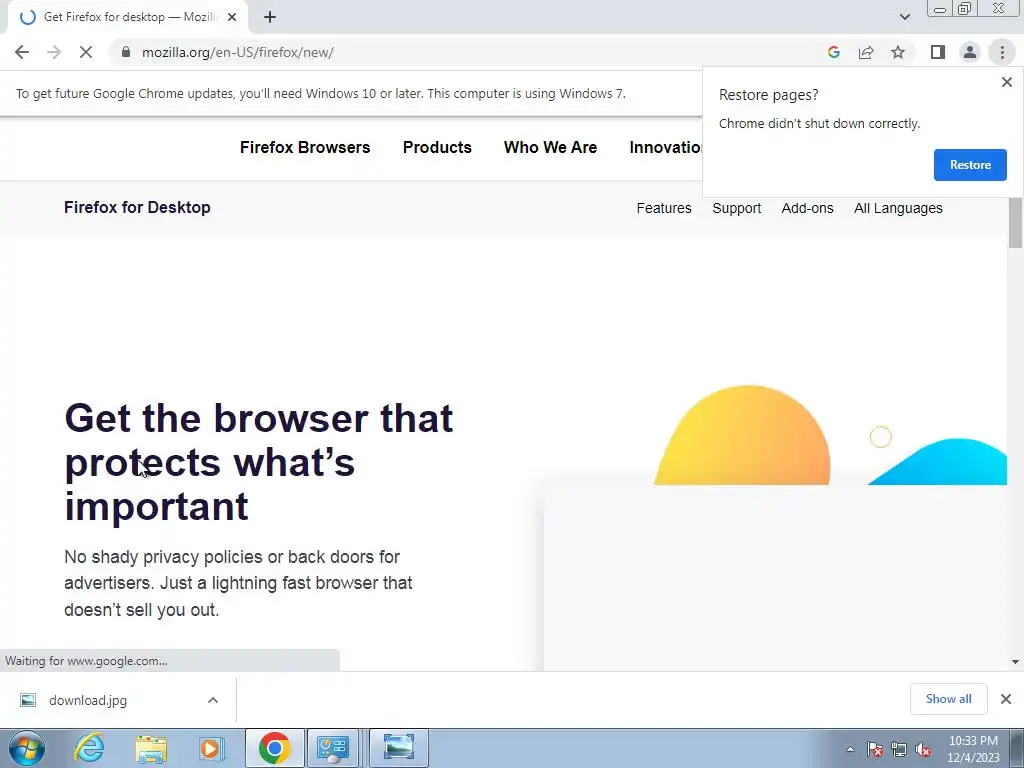1024x768 pixels.
Task: Stop loading the page with X button
Action: point(86,52)
